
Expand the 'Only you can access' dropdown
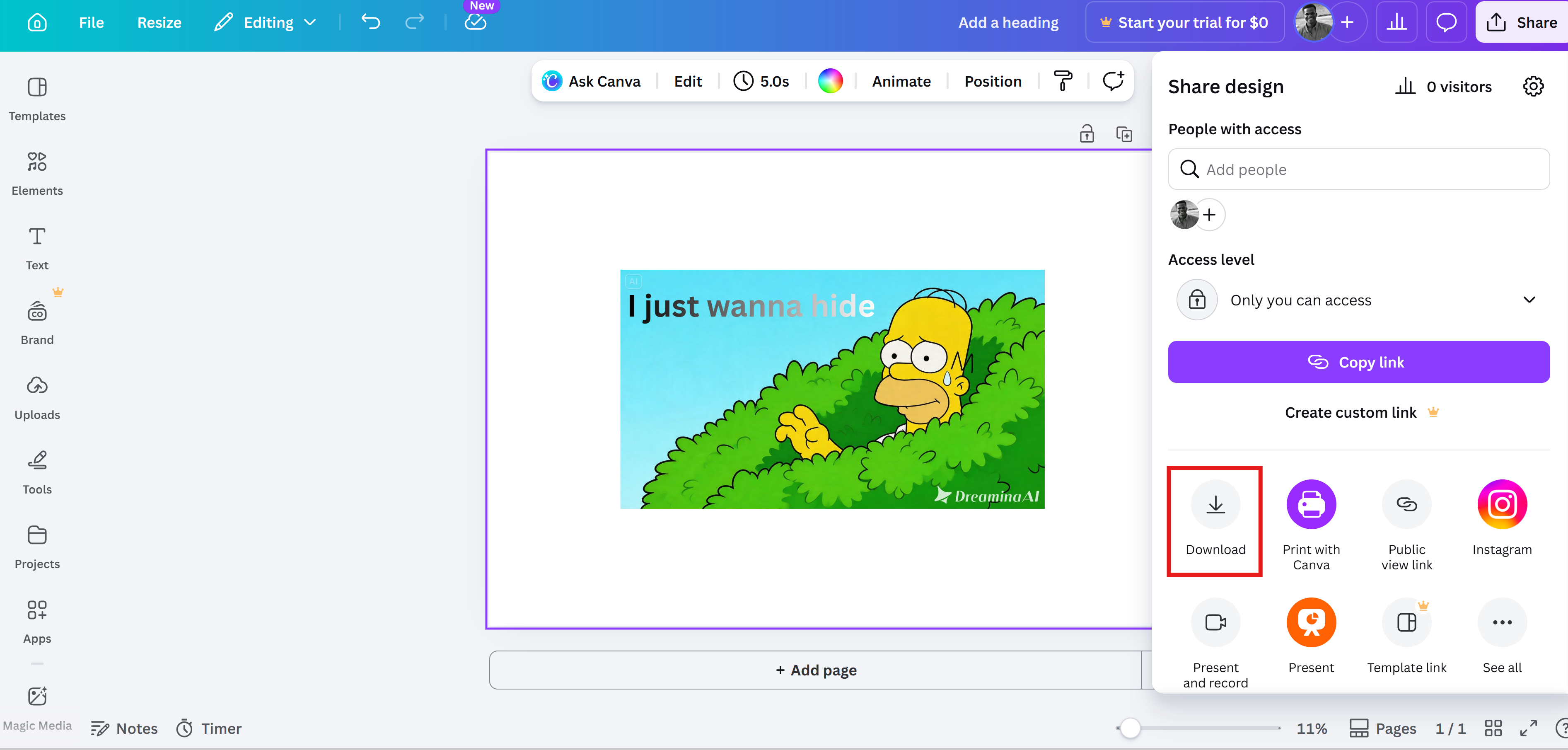[1359, 300]
